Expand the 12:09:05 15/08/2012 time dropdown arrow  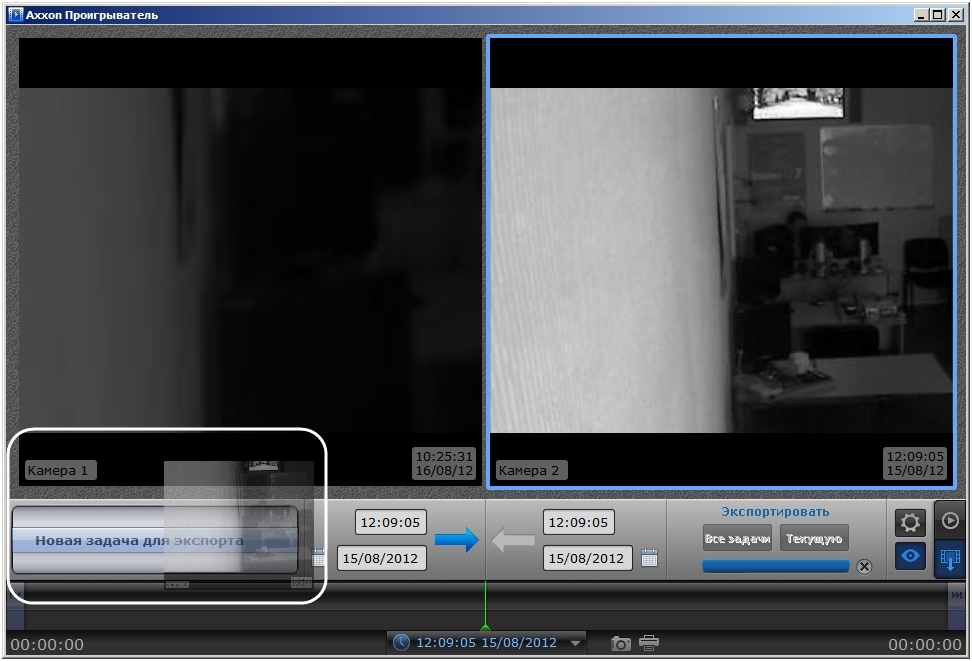[x=576, y=644]
